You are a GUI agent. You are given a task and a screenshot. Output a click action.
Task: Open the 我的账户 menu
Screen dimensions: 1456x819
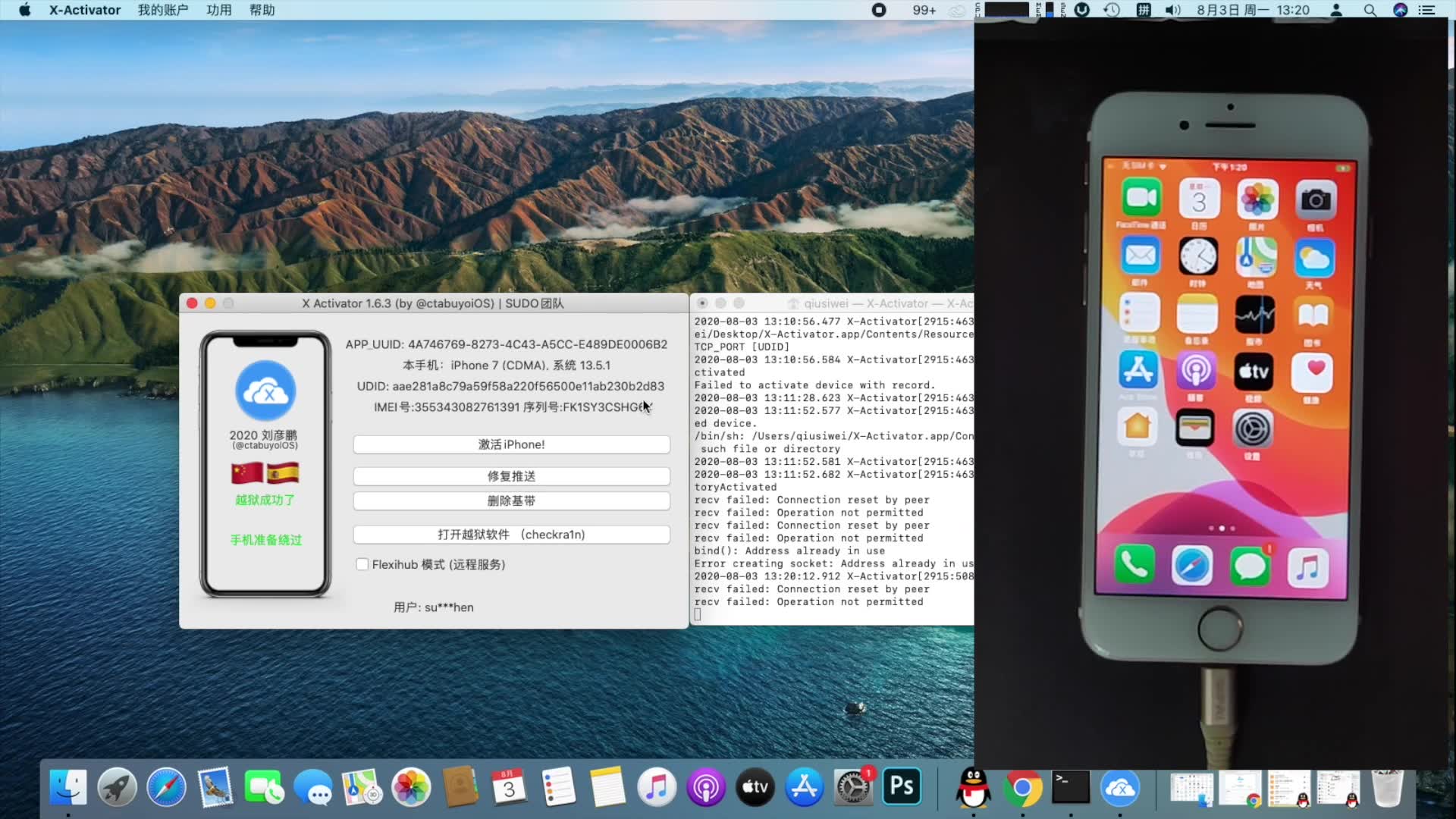click(x=163, y=10)
